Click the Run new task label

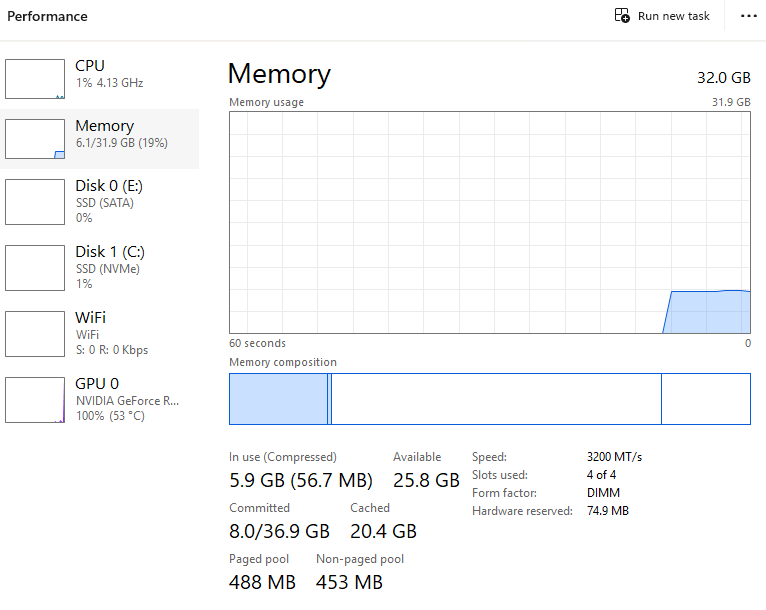tap(673, 16)
